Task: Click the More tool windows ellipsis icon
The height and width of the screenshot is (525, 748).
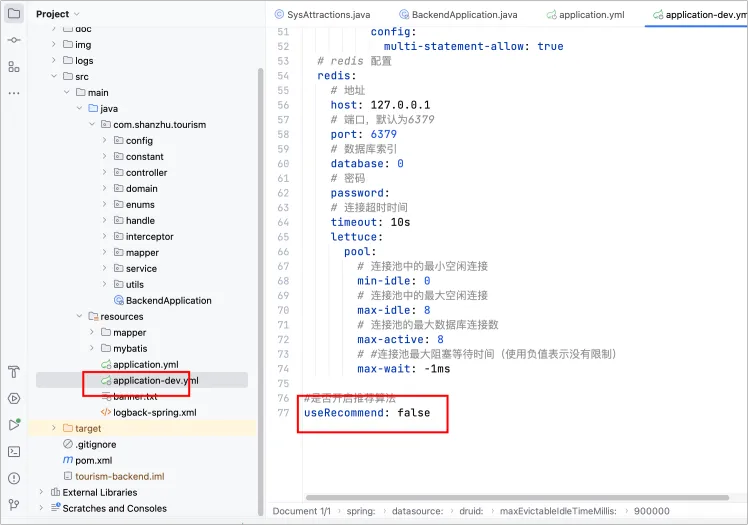Action: 13,92
